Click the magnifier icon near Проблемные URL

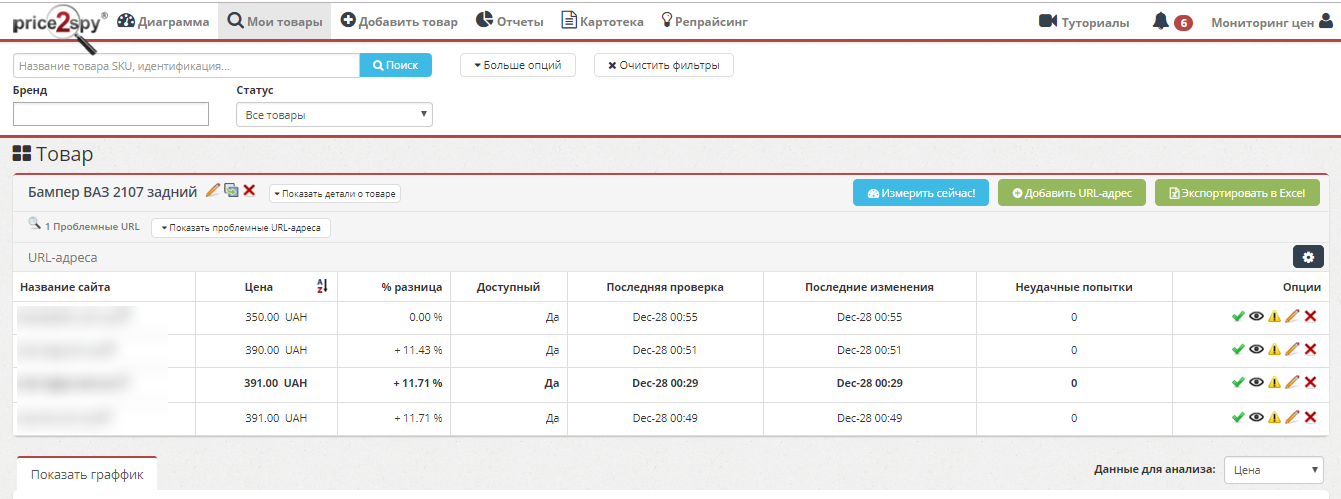point(34,225)
